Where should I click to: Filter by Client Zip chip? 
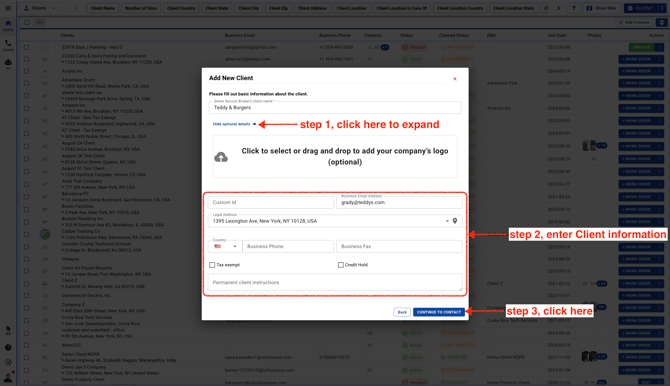(x=278, y=8)
